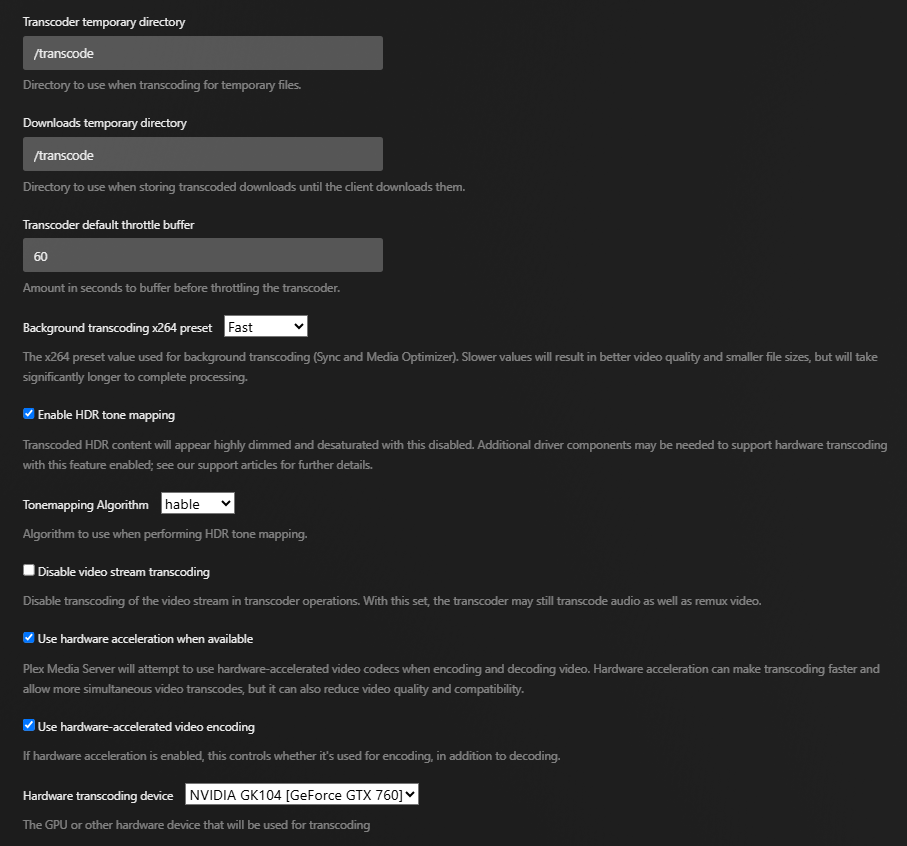Viewport: 907px width, 846px height.
Task: Click the Background transcoding x264 preset label
Action: tap(118, 328)
